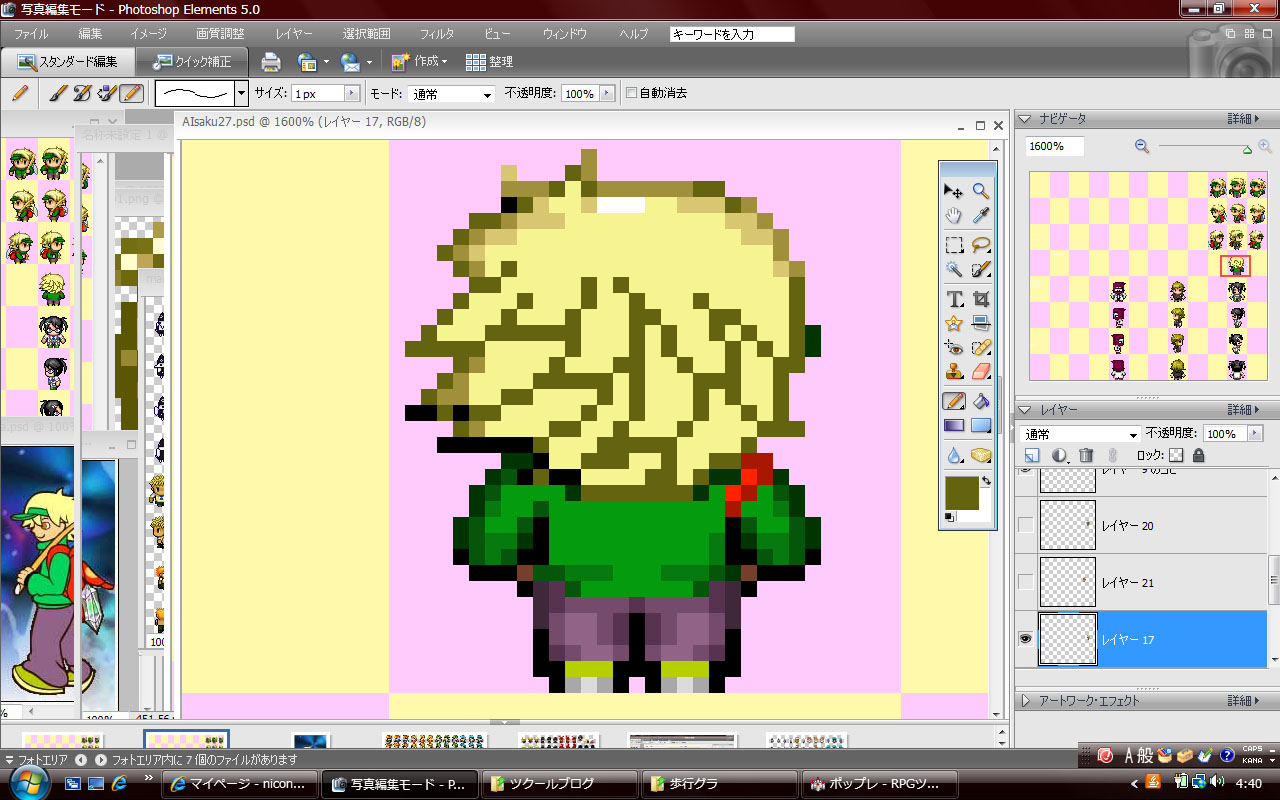The width and height of the screenshot is (1280, 800).
Task: Switch to スタンダード編集 tab
Action: pyautogui.click(x=67, y=62)
